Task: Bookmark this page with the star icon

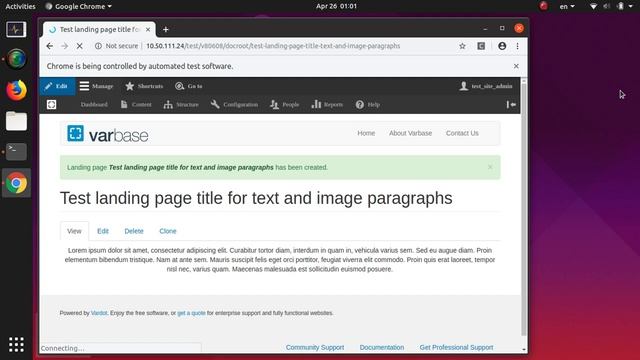Action: click(x=462, y=46)
